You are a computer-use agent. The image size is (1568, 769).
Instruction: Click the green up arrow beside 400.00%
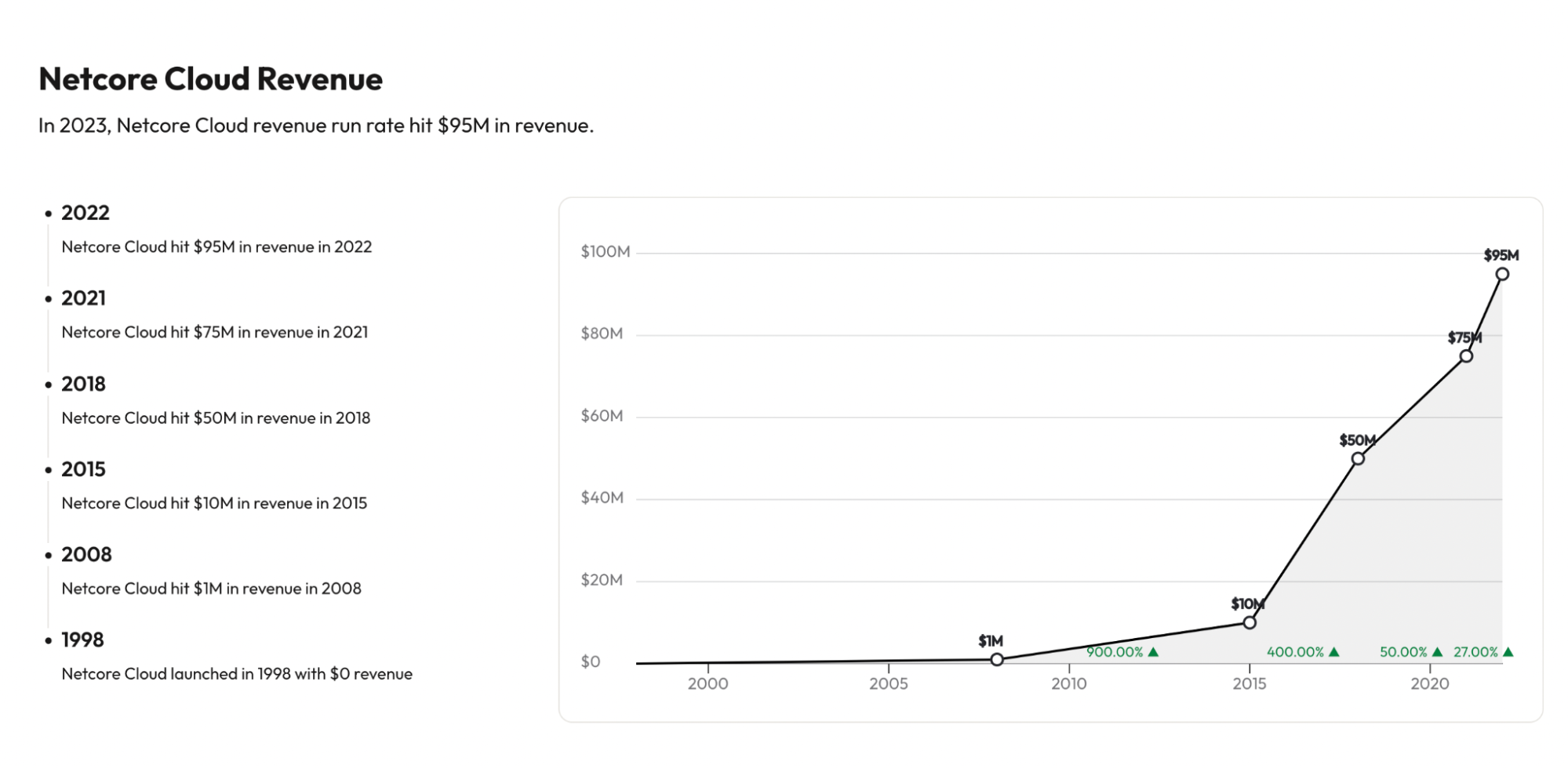point(1334,652)
